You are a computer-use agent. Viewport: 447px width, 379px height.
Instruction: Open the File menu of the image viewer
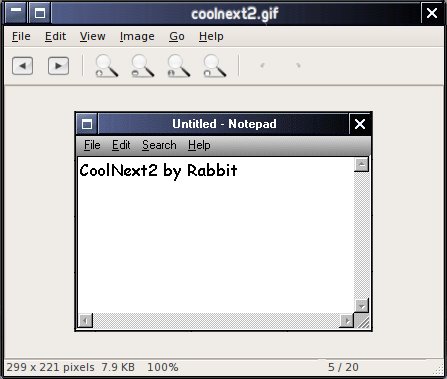(21, 36)
